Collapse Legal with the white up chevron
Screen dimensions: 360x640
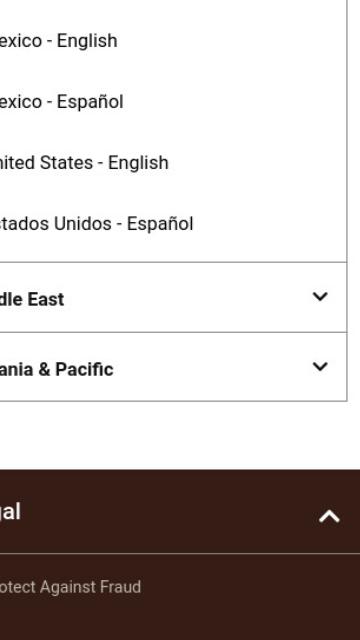[x=329, y=516]
